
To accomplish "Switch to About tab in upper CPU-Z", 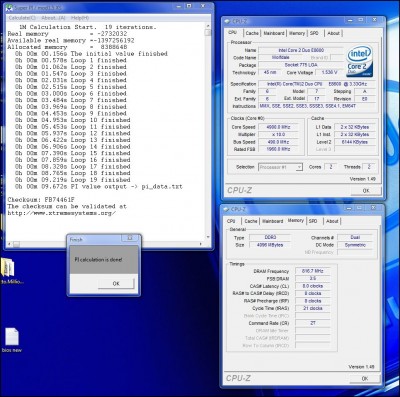I will [x=333, y=33].
